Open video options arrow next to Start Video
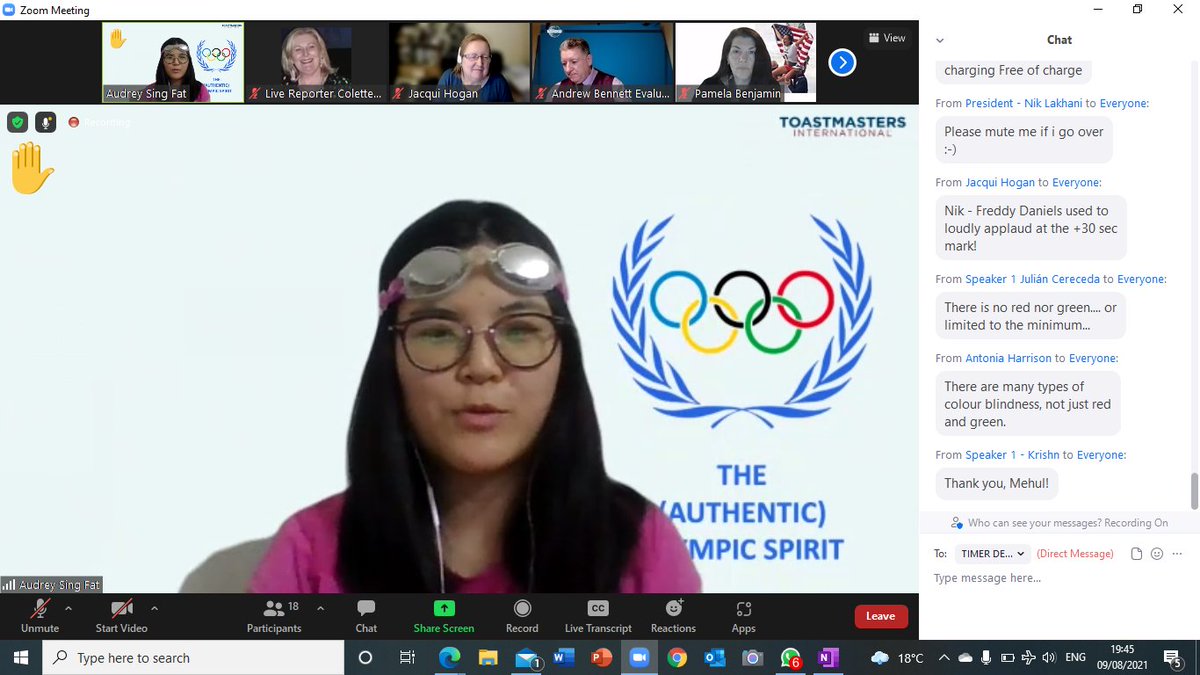1200x675 pixels. coord(154,607)
